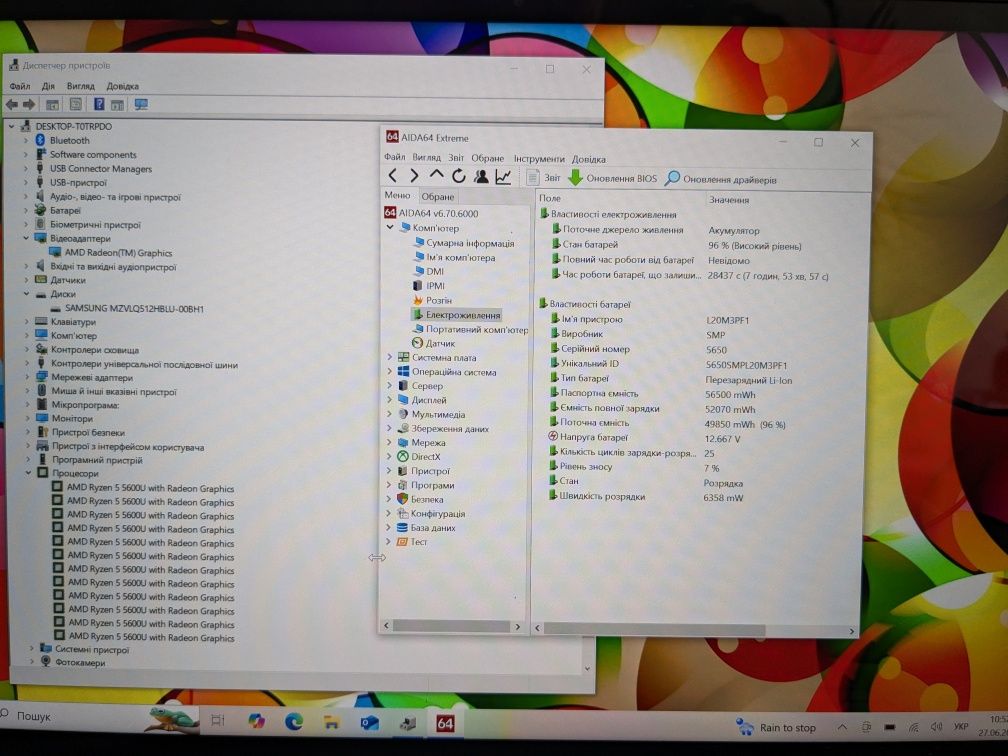
Task: Select Розгін item in AIDA64 tree
Action: [x=432, y=300]
